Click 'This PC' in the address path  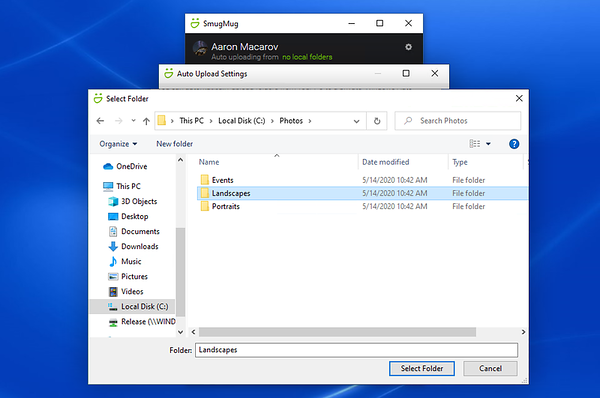(x=191, y=121)
